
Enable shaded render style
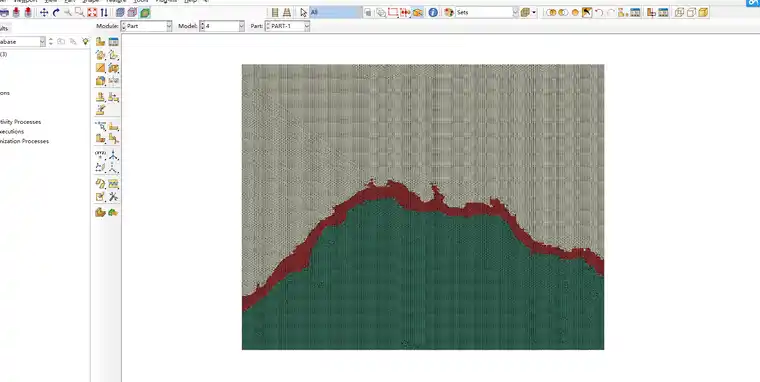click(x=144, y=13)
